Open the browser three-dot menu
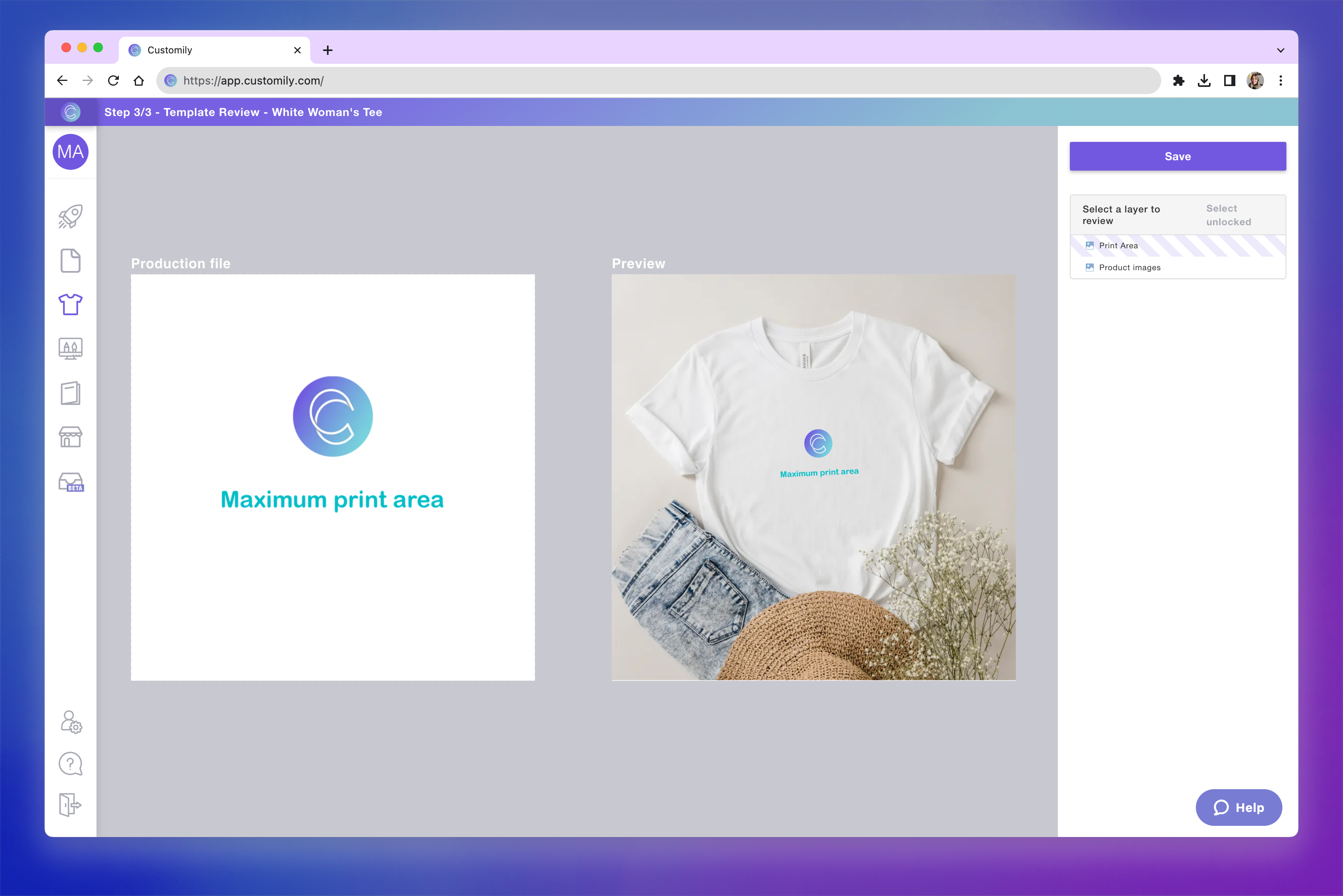The width and height of the screenshot is (1343, 896). click(1281, 80)
